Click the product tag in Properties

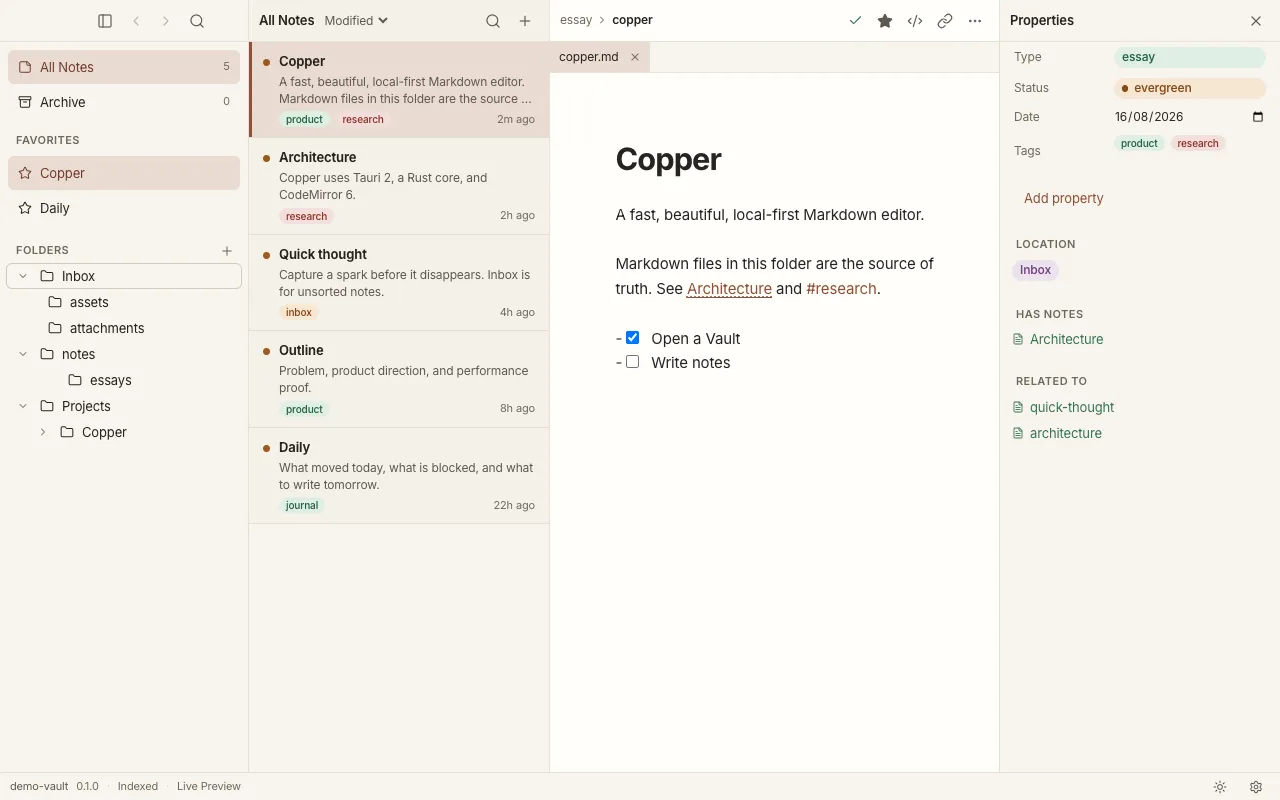1139,144
